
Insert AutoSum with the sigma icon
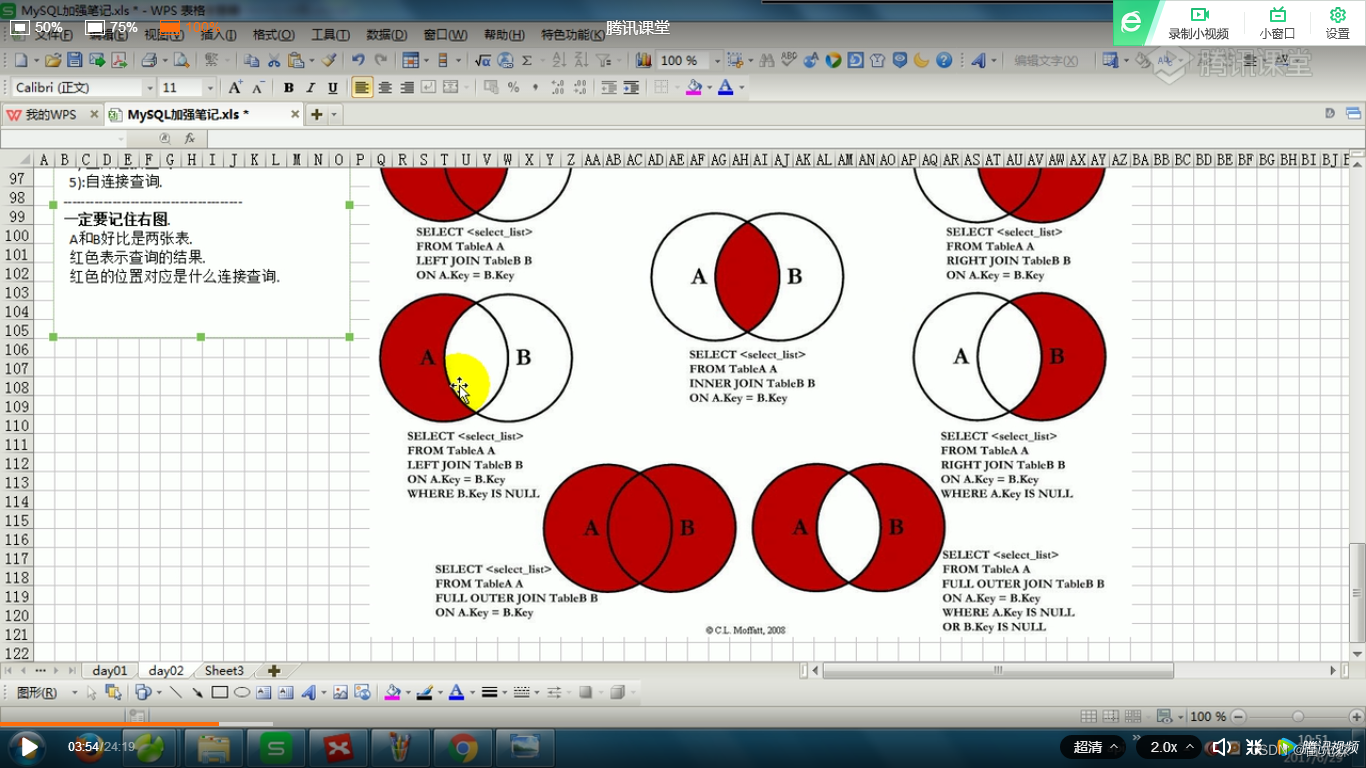point(528,61)
